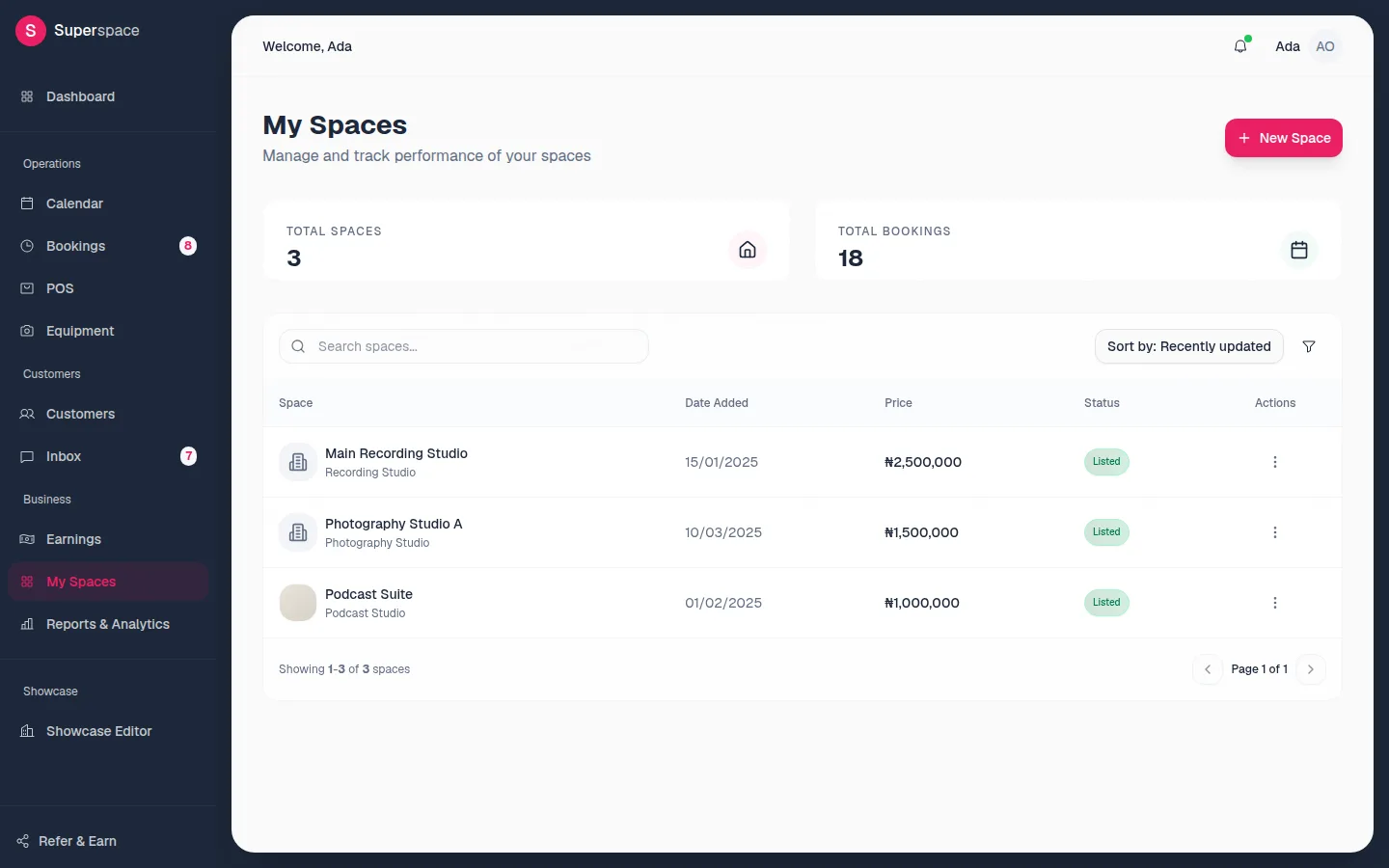Open Inbox in the sidebar
1389x868 pixels.
pyautogui.click(x=108, y=456)
